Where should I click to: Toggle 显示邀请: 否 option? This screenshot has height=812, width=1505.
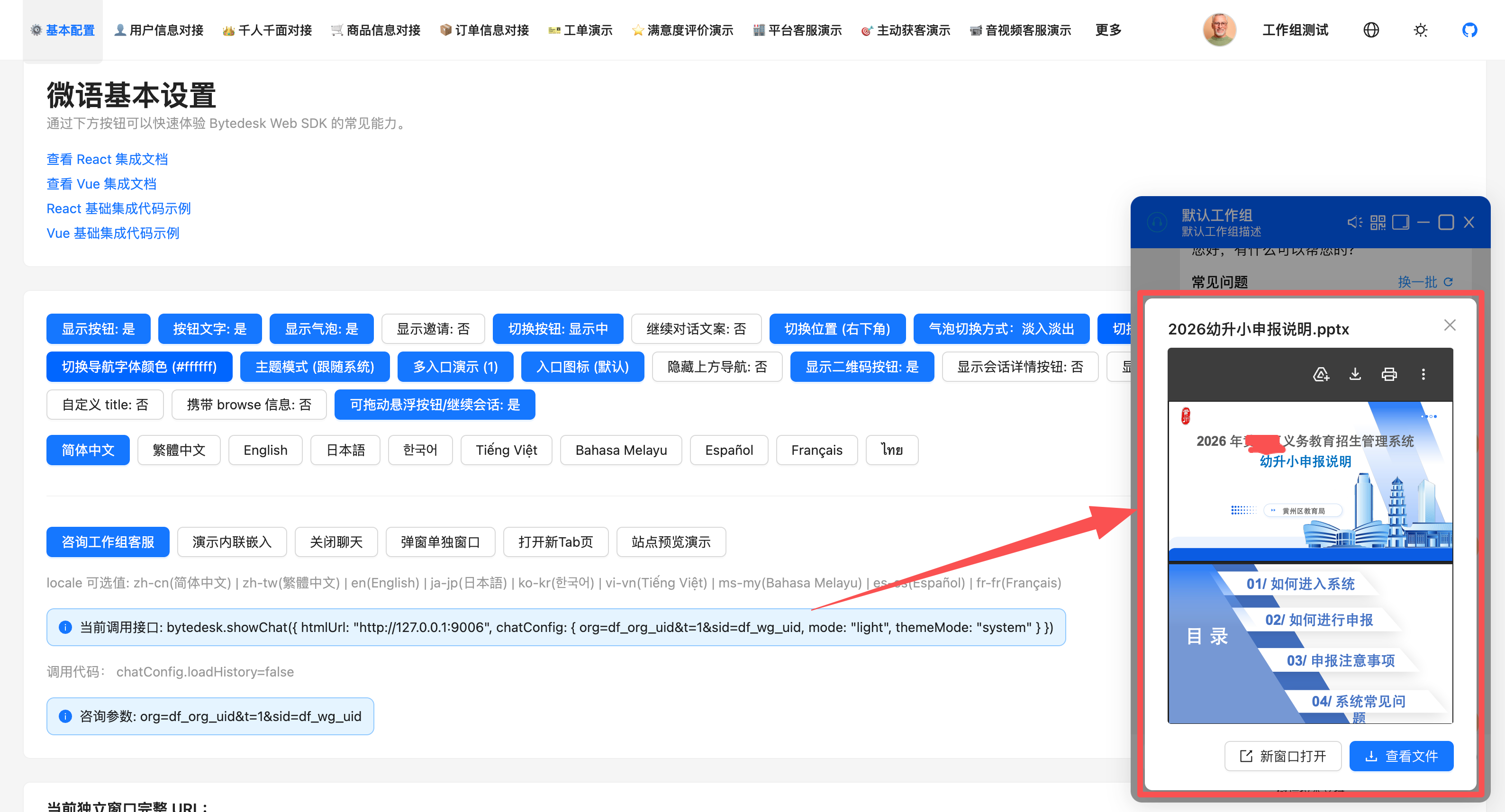click(x=433, y=329)
